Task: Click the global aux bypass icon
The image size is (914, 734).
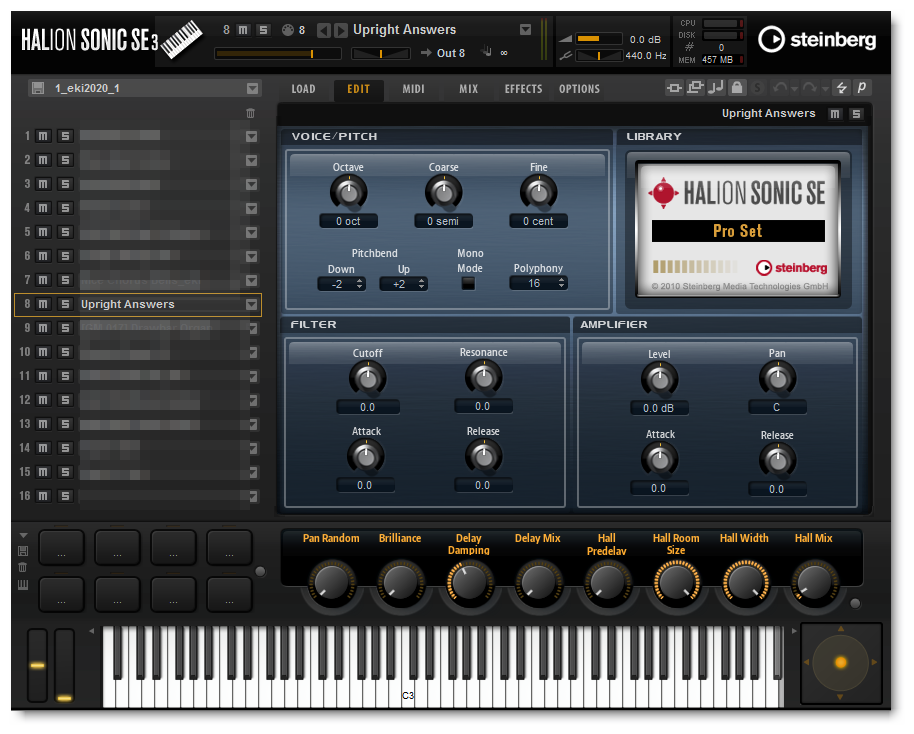Action: pyautogui.click(x=695, y=88)
